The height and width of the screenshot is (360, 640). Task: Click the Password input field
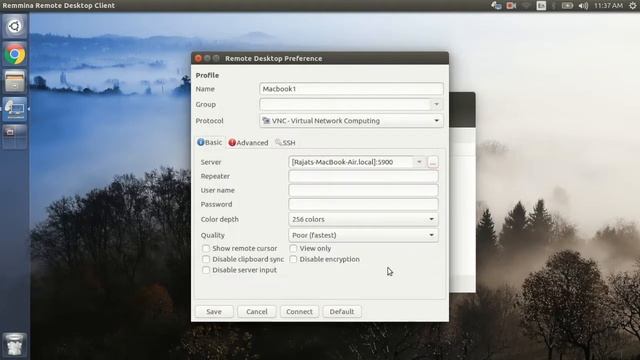[x=363, y=204]
